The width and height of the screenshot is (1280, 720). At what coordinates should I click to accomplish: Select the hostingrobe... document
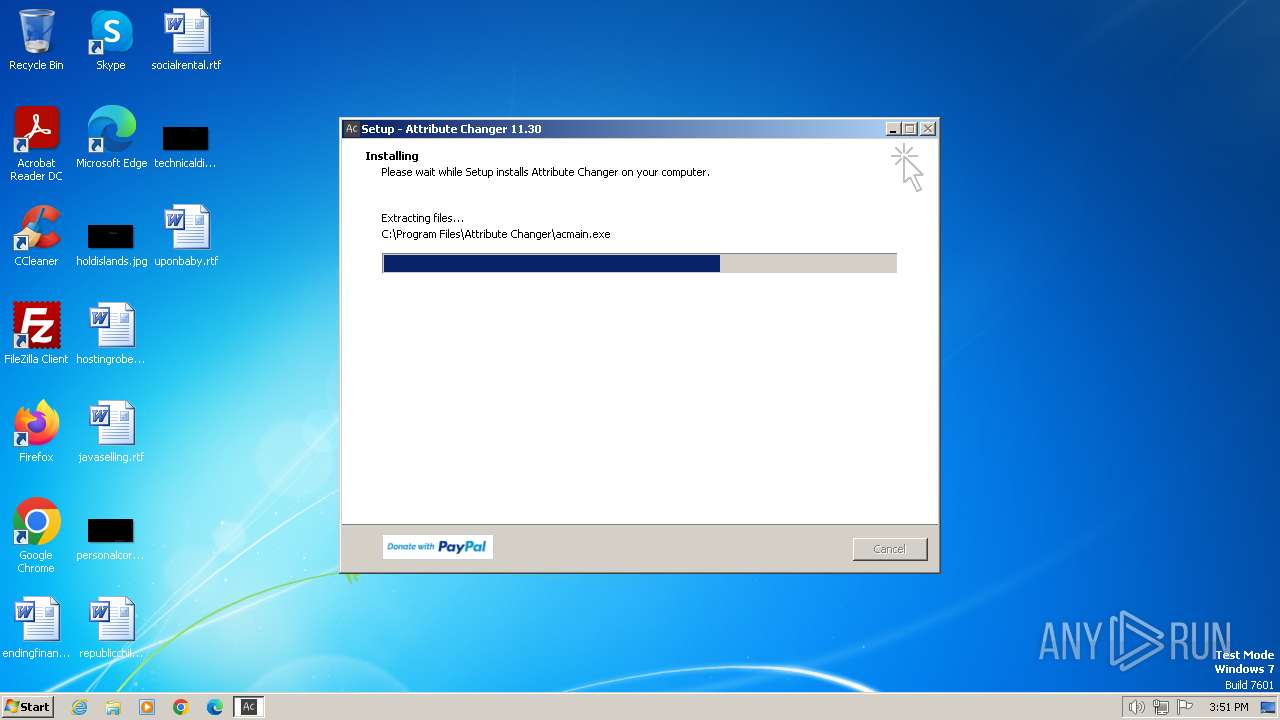pyautogui.click(x=111, y=333)
